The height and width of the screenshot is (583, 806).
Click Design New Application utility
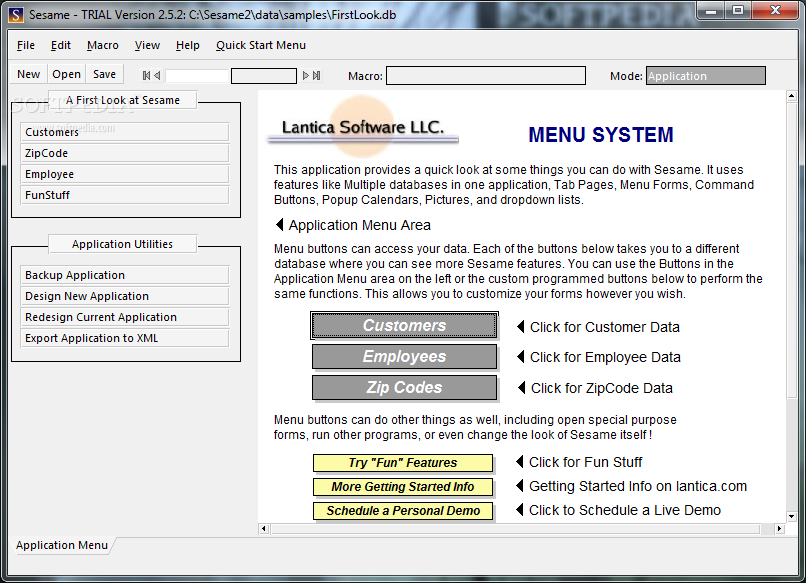(x=125, y=296)
